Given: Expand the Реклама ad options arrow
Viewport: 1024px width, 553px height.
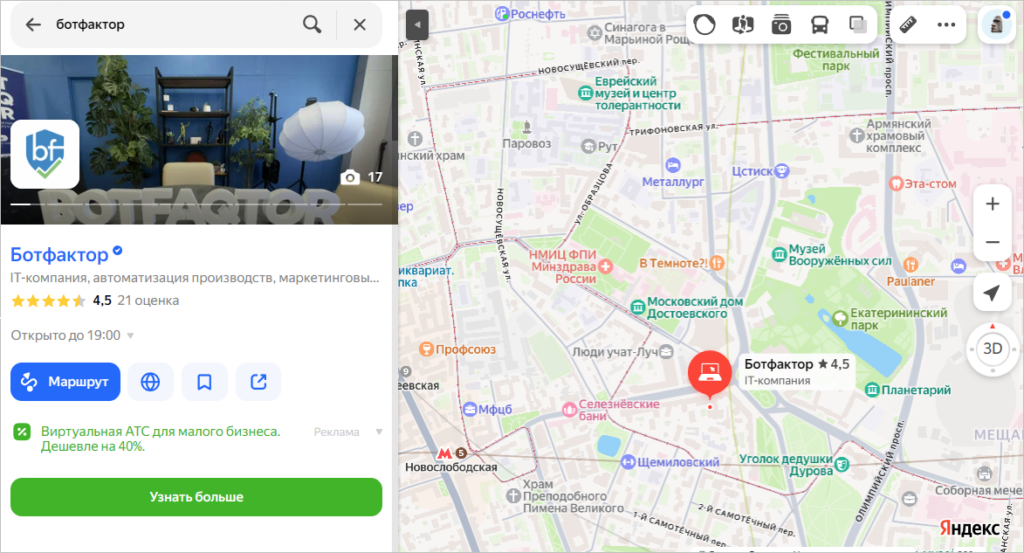Looking at the screenshot, I should coord(379,432).
